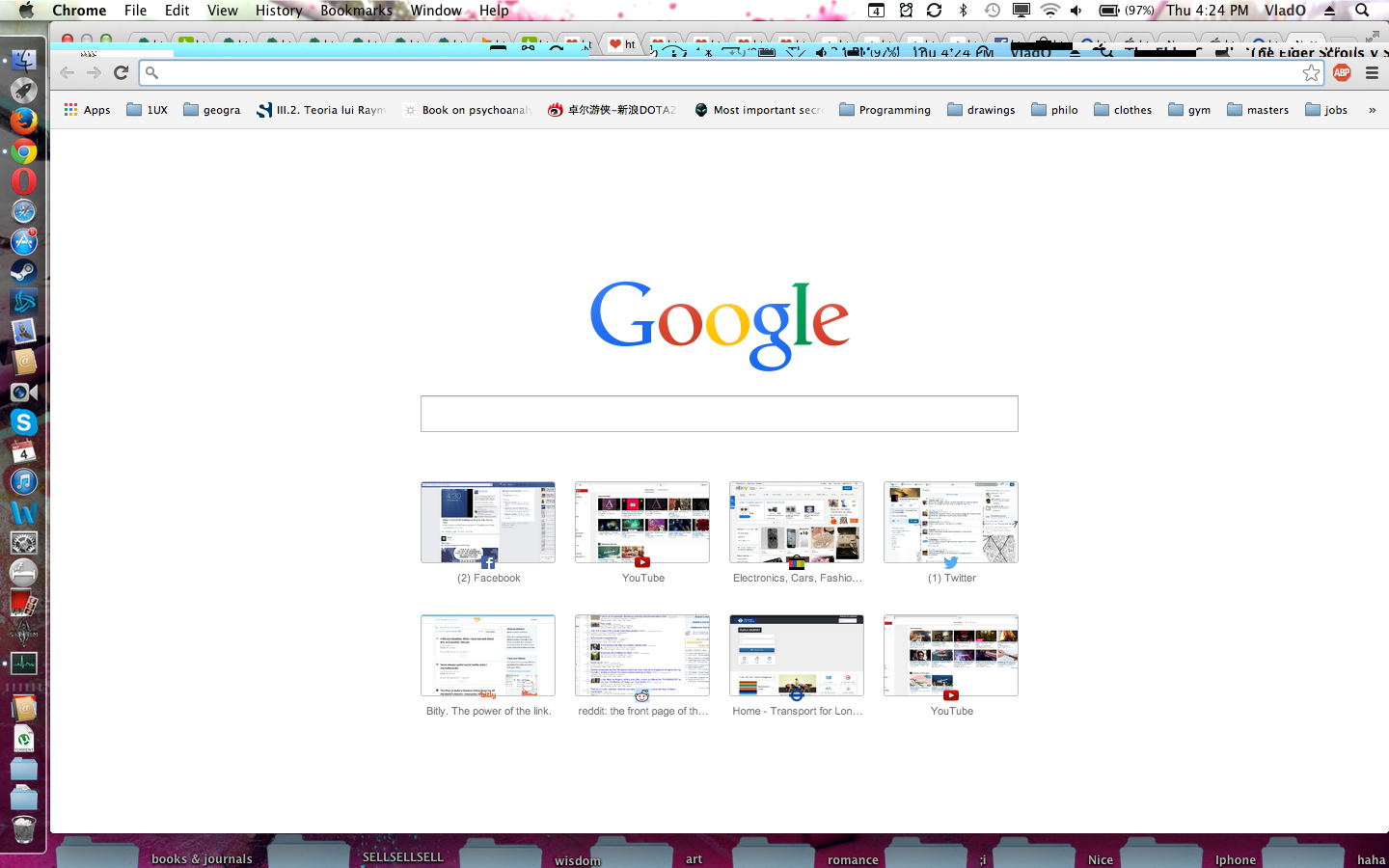Open uTorrent from the dock

click(x=23, y=739)
